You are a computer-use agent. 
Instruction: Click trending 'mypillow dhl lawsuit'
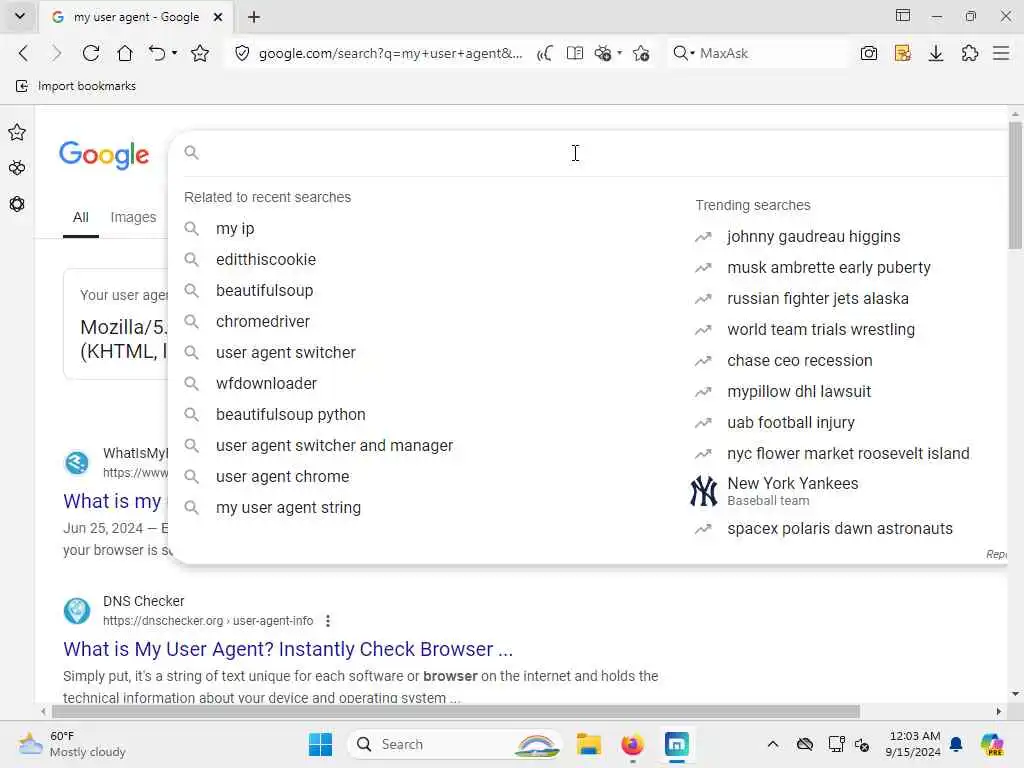coord(799,392)
